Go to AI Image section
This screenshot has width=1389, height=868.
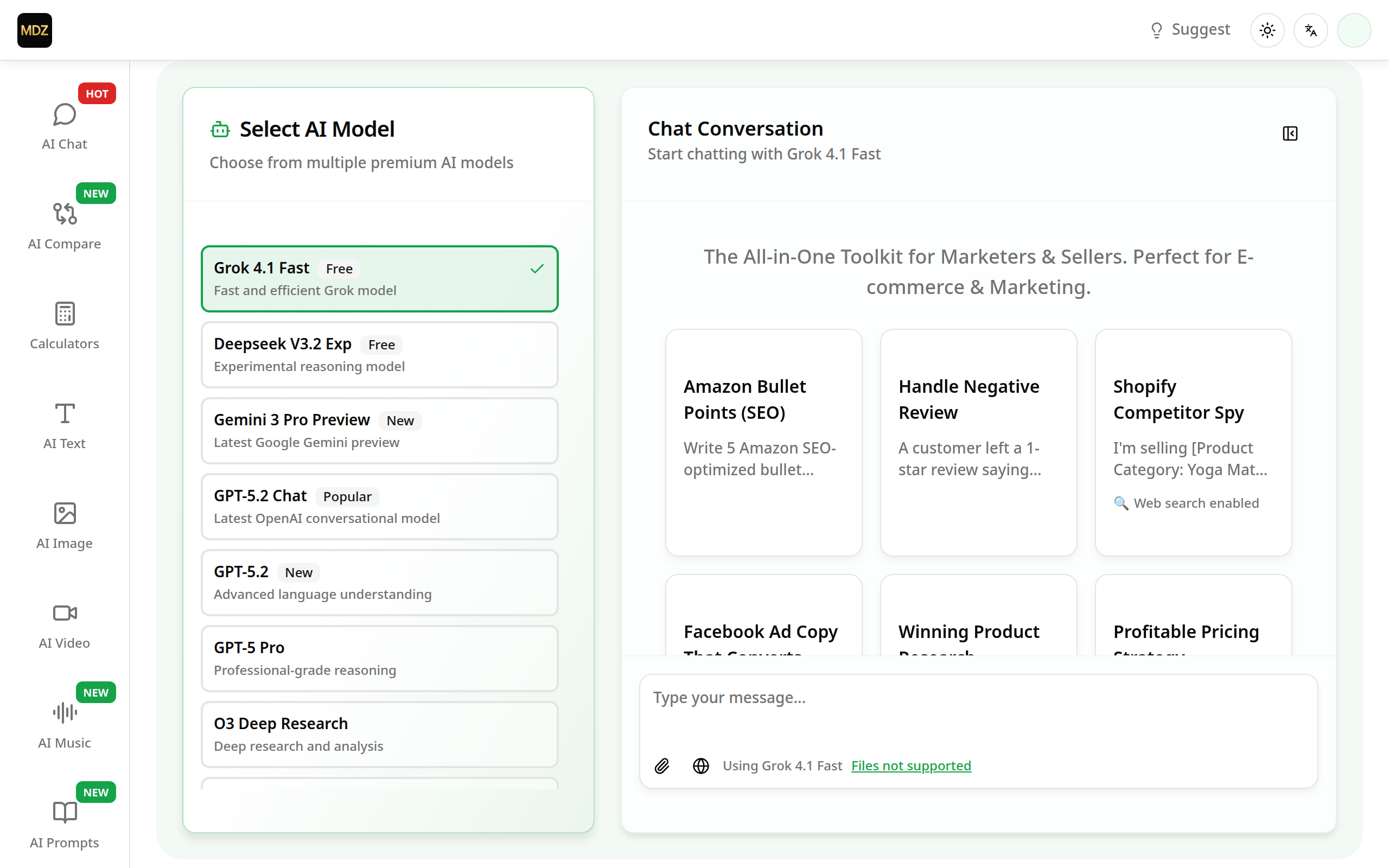pyautogui.click(x=64, y=525)
